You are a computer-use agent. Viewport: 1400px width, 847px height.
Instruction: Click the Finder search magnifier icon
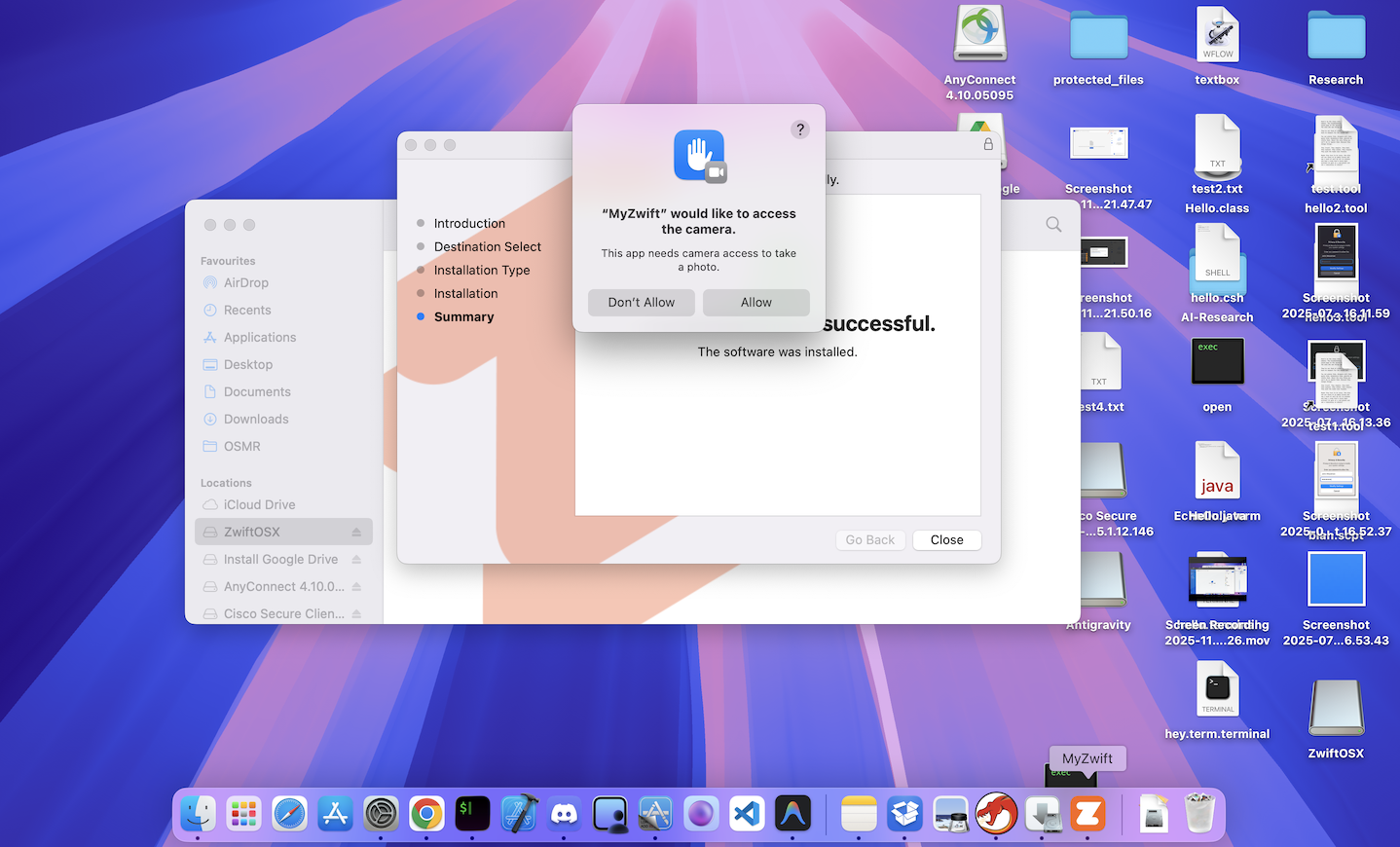click(x=1053, y=224)
